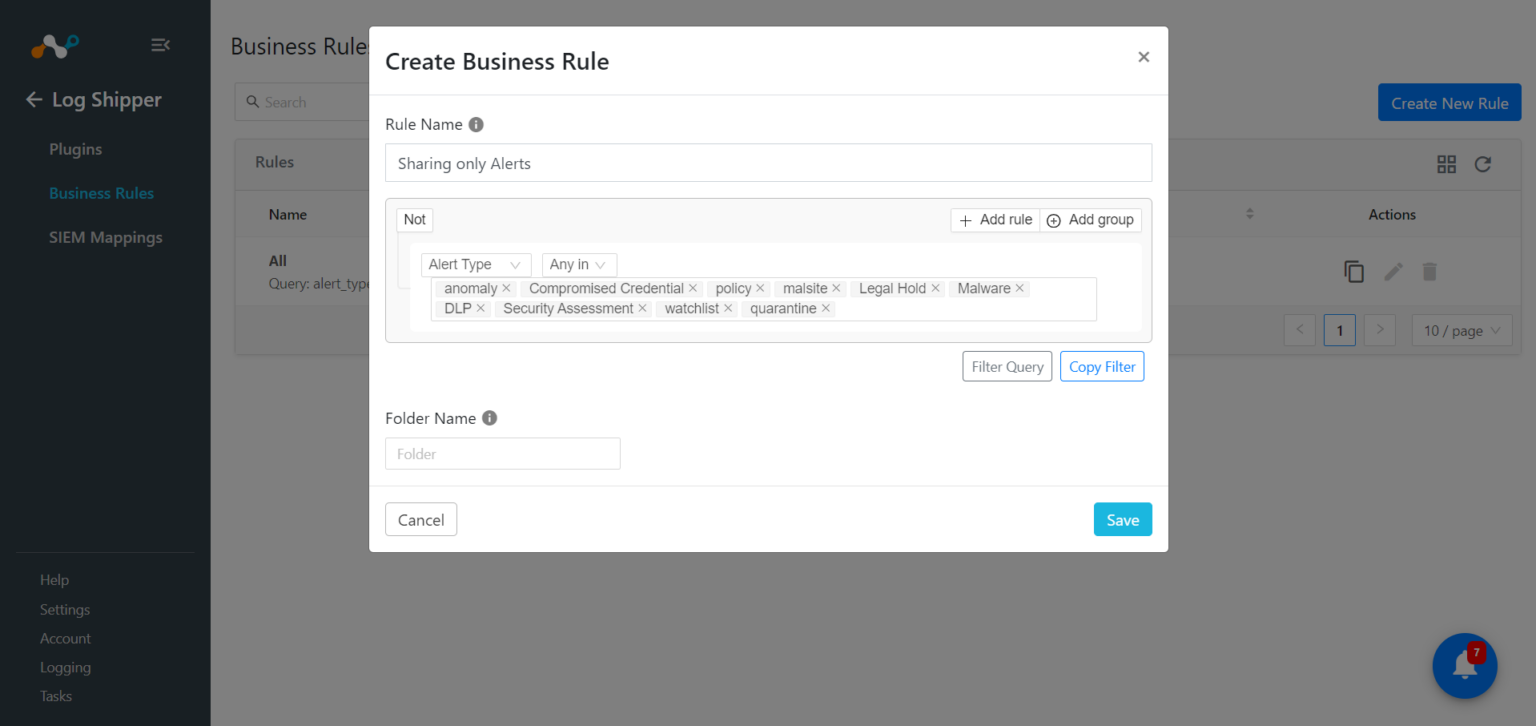Save the business rule
The width and height of the screenshot is (1536, 726).
click(x=1122, y=519)
